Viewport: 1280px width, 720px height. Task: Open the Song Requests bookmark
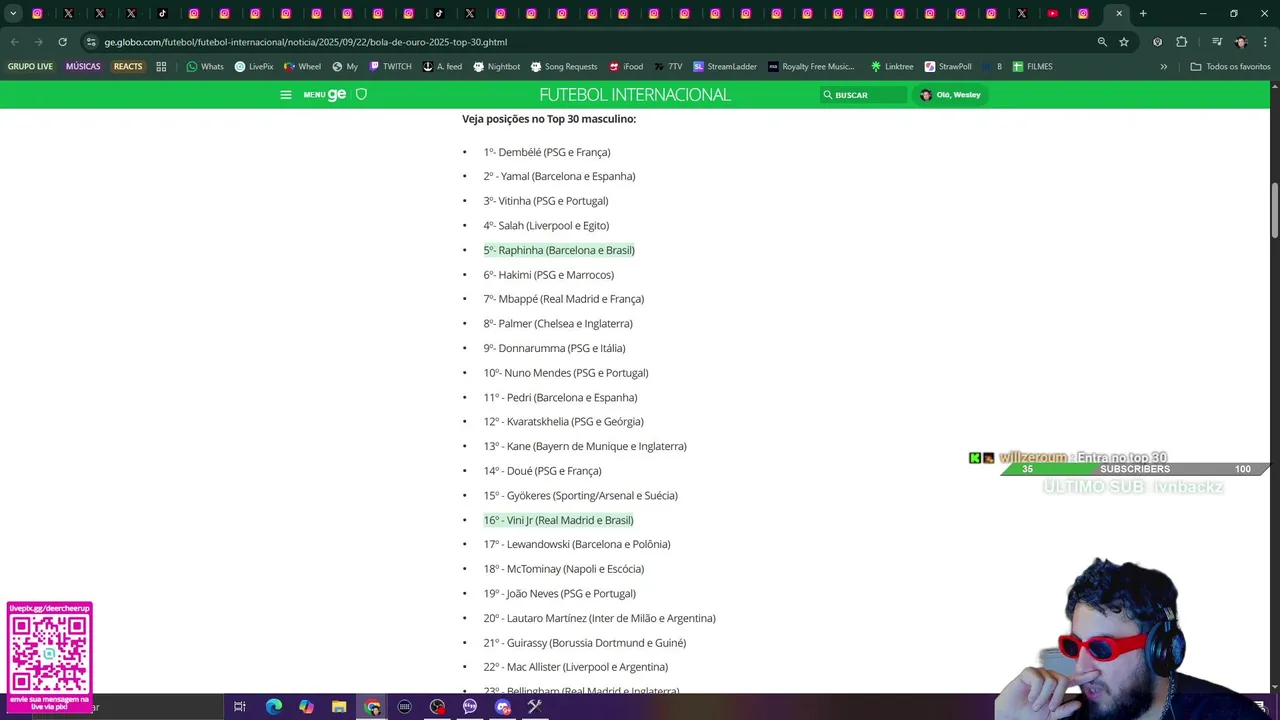point(564,67)
